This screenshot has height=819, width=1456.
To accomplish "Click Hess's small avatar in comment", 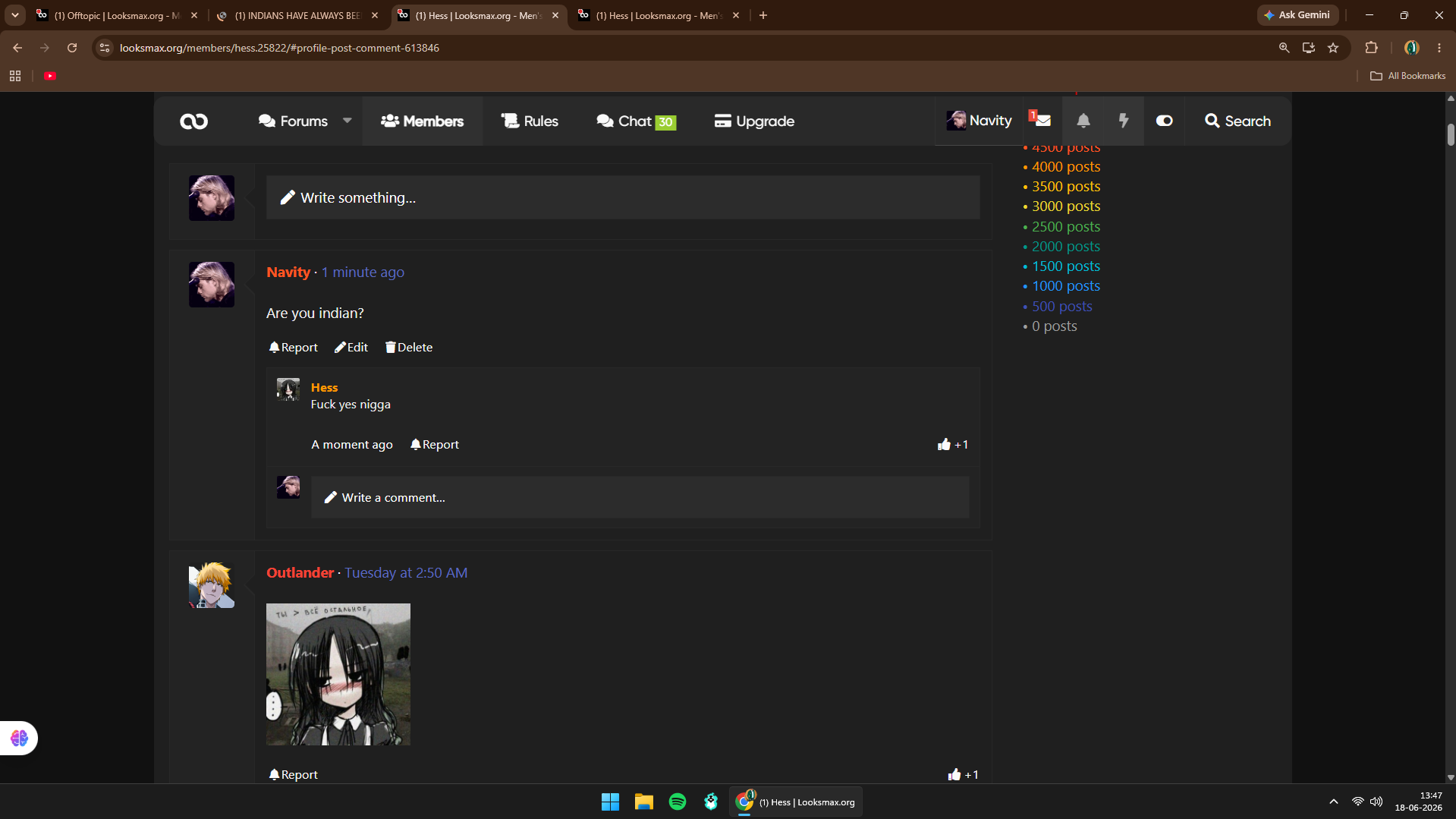I will point(288,389).
